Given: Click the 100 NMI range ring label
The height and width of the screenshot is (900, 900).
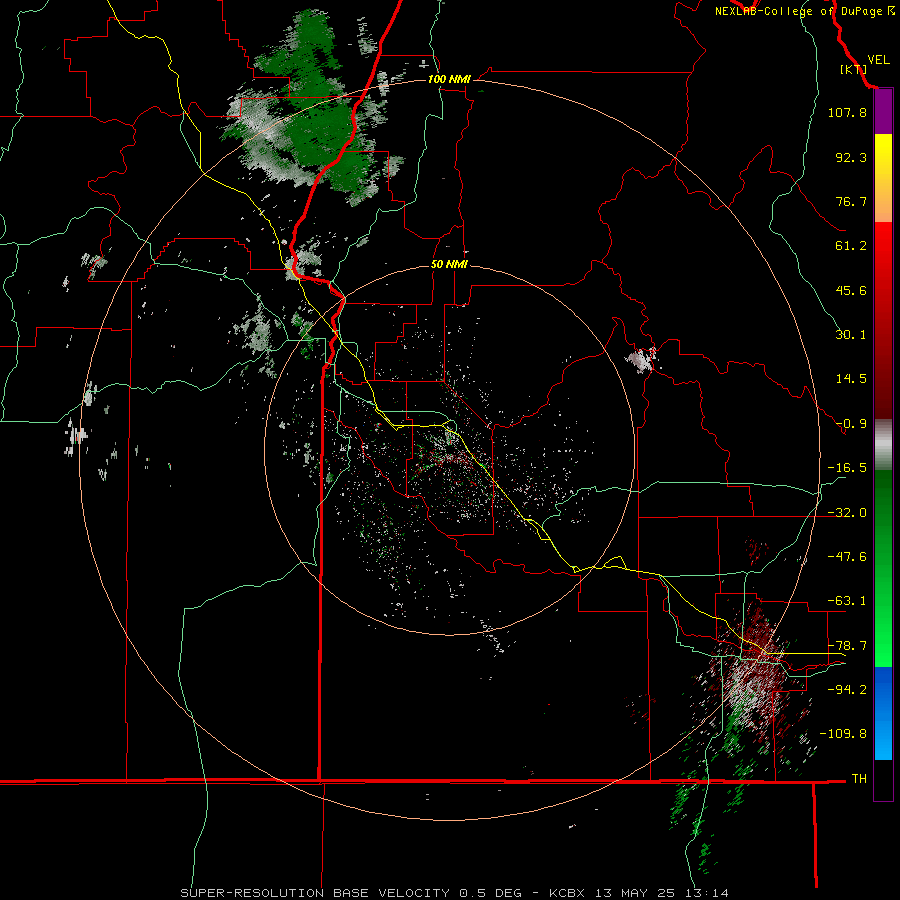Looking at the screenshot, I should point(449,79).
